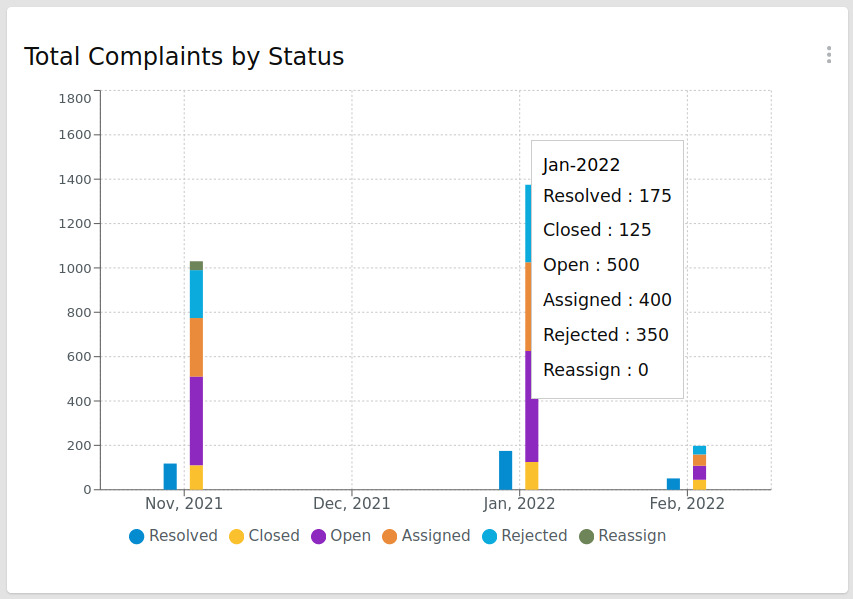Select the Nov 2021 blue Resolved bar
The image size is (853, 599).
pyautogui.click(x=170, y=477)
